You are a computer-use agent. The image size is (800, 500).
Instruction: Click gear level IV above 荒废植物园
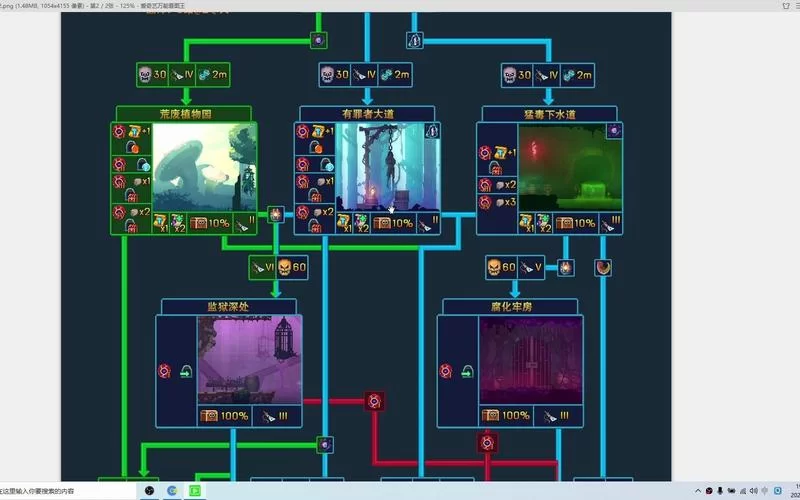point(182,74)
